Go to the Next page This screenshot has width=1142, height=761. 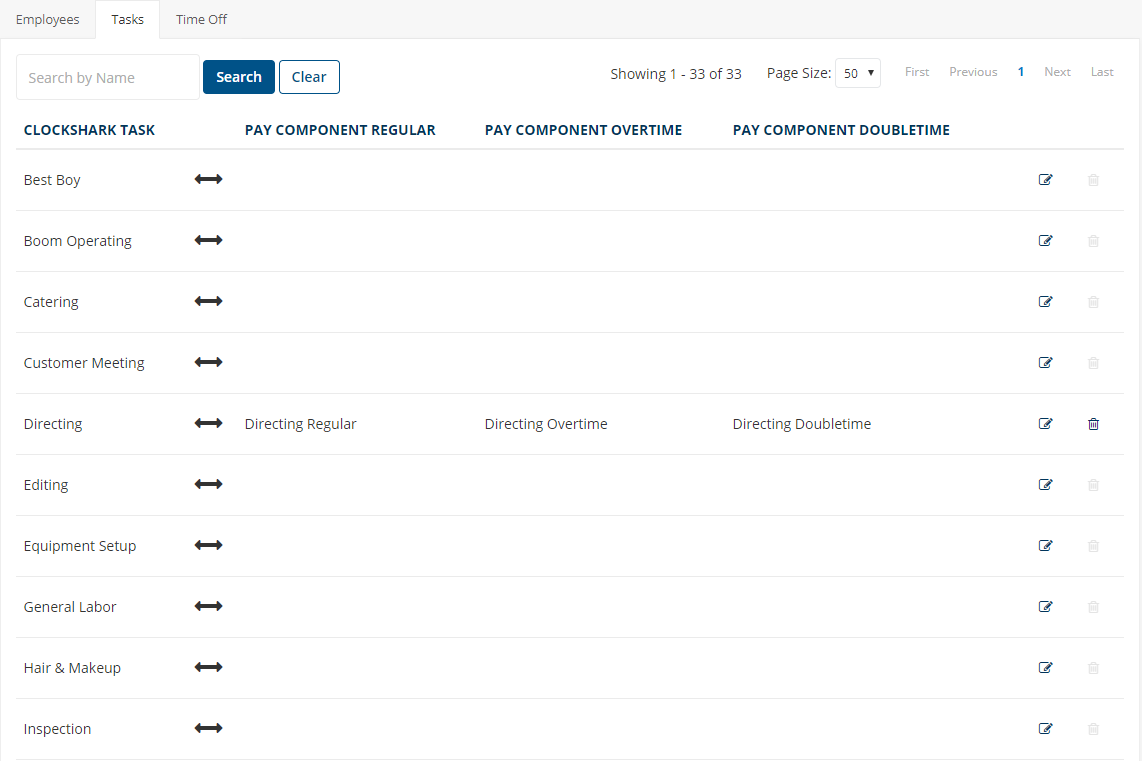point(1057,71)
